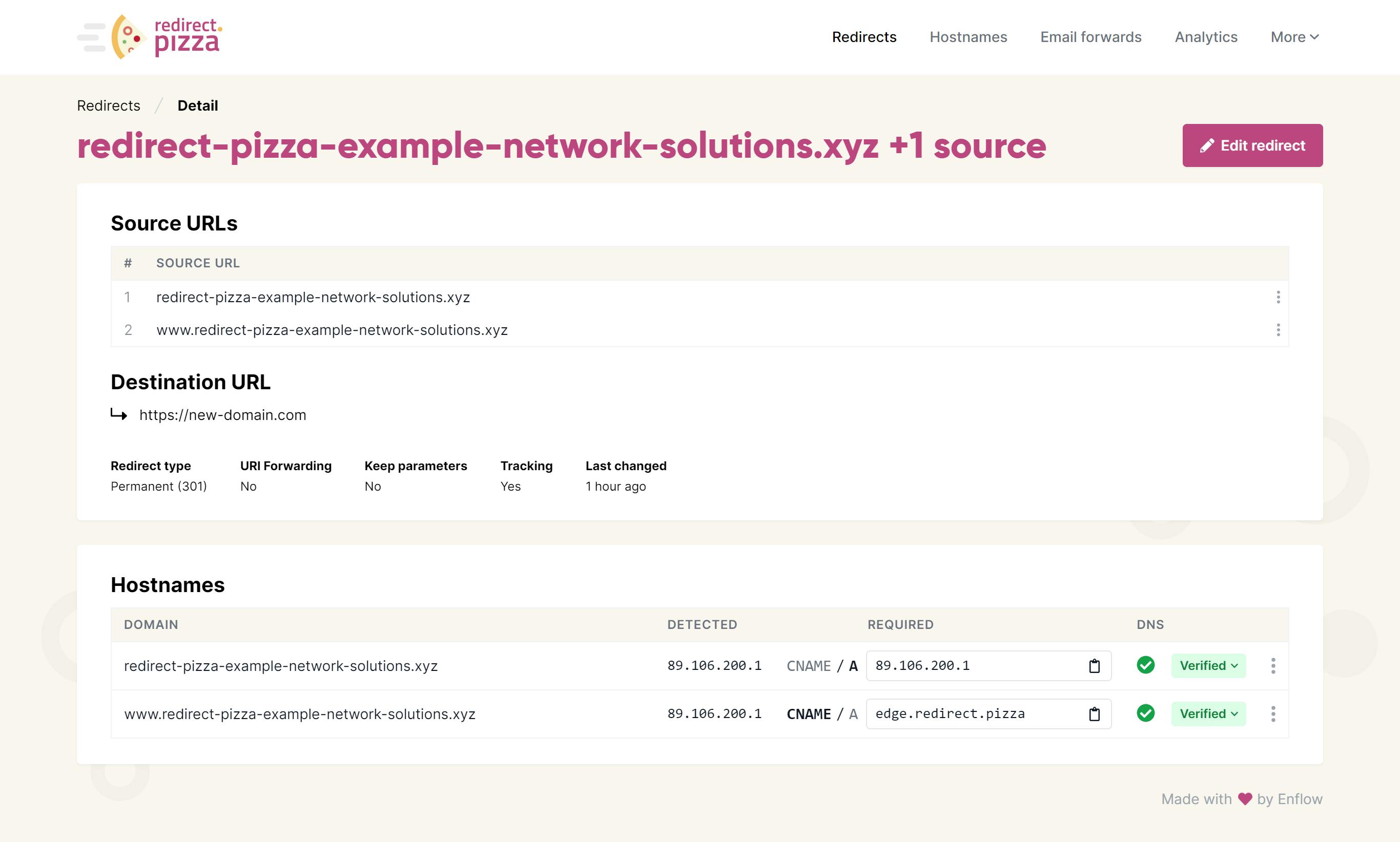The width and height of the screenshot is (1400, 842).
Task: Switch first hostname record type to CNAME
Action: pos(809,665)
